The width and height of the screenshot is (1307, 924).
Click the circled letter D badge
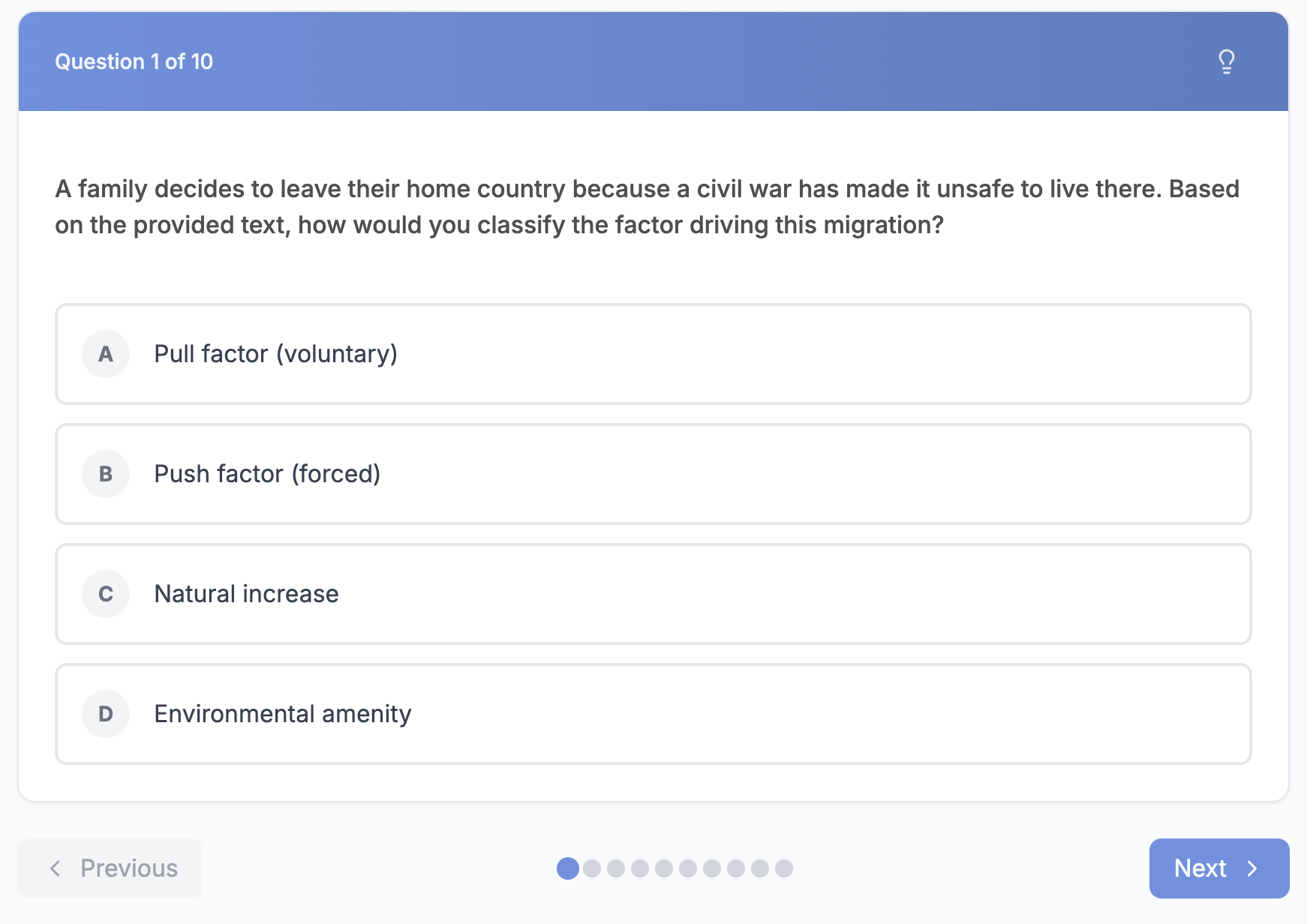(105, 713)
